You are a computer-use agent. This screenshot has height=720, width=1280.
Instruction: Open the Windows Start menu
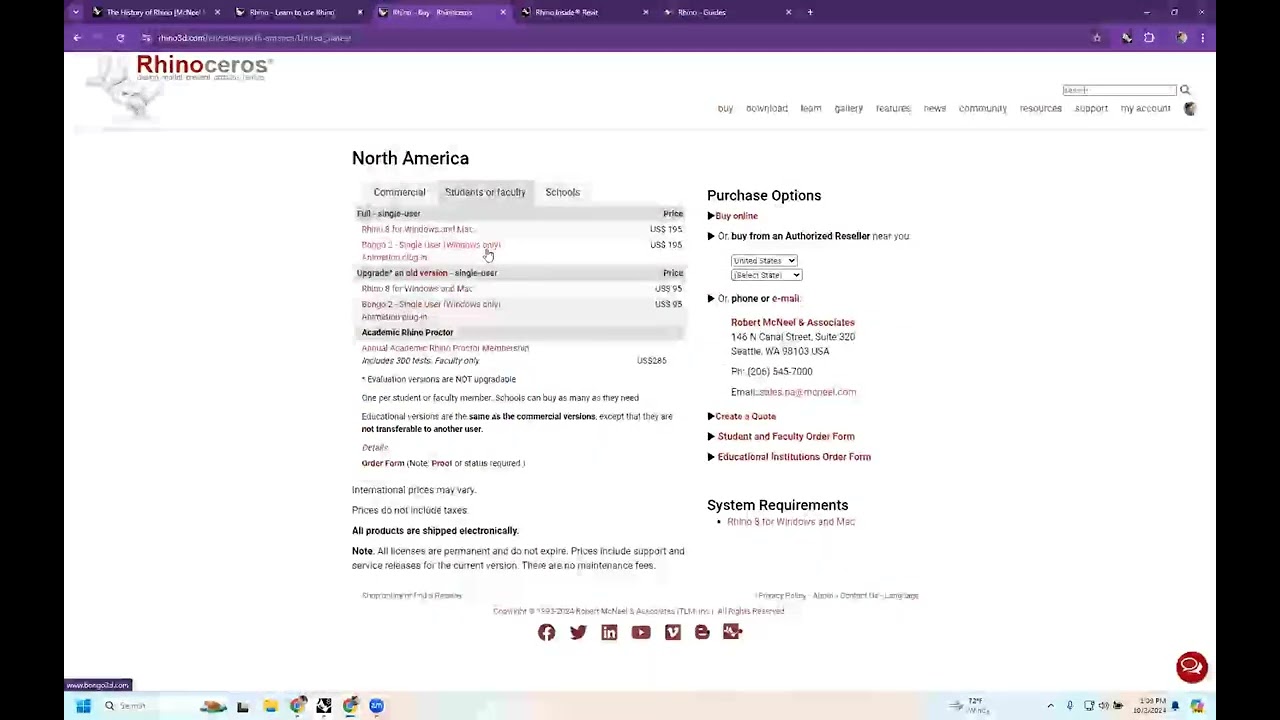pyautogui.click(x=84, y=706)
